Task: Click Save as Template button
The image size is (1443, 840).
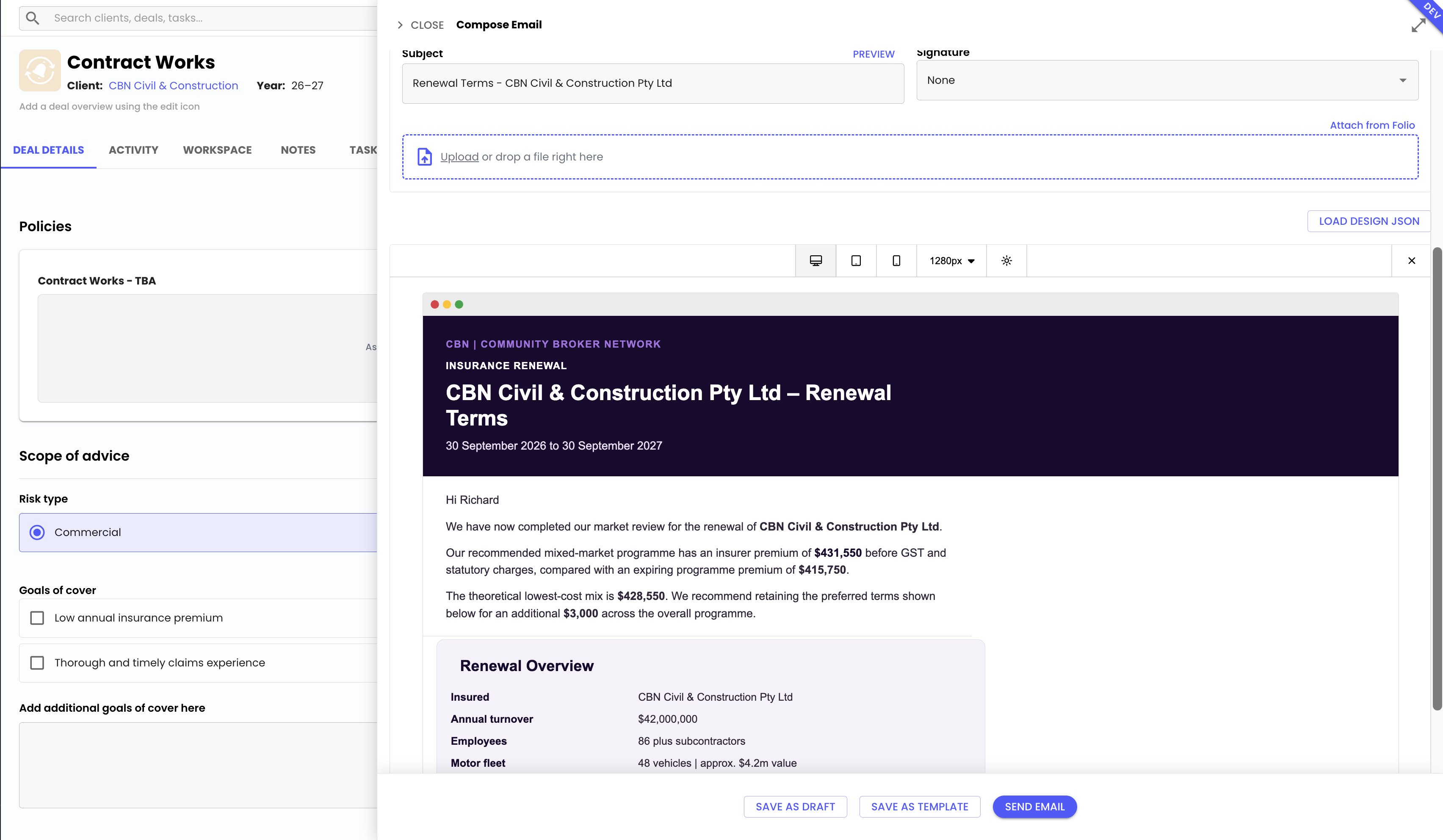Action: click(919, 807)
